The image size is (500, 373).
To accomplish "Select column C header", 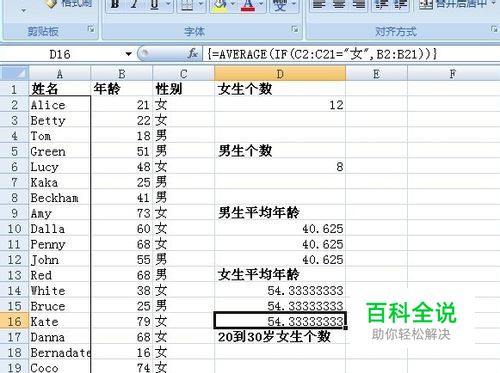I will (183, 74).
